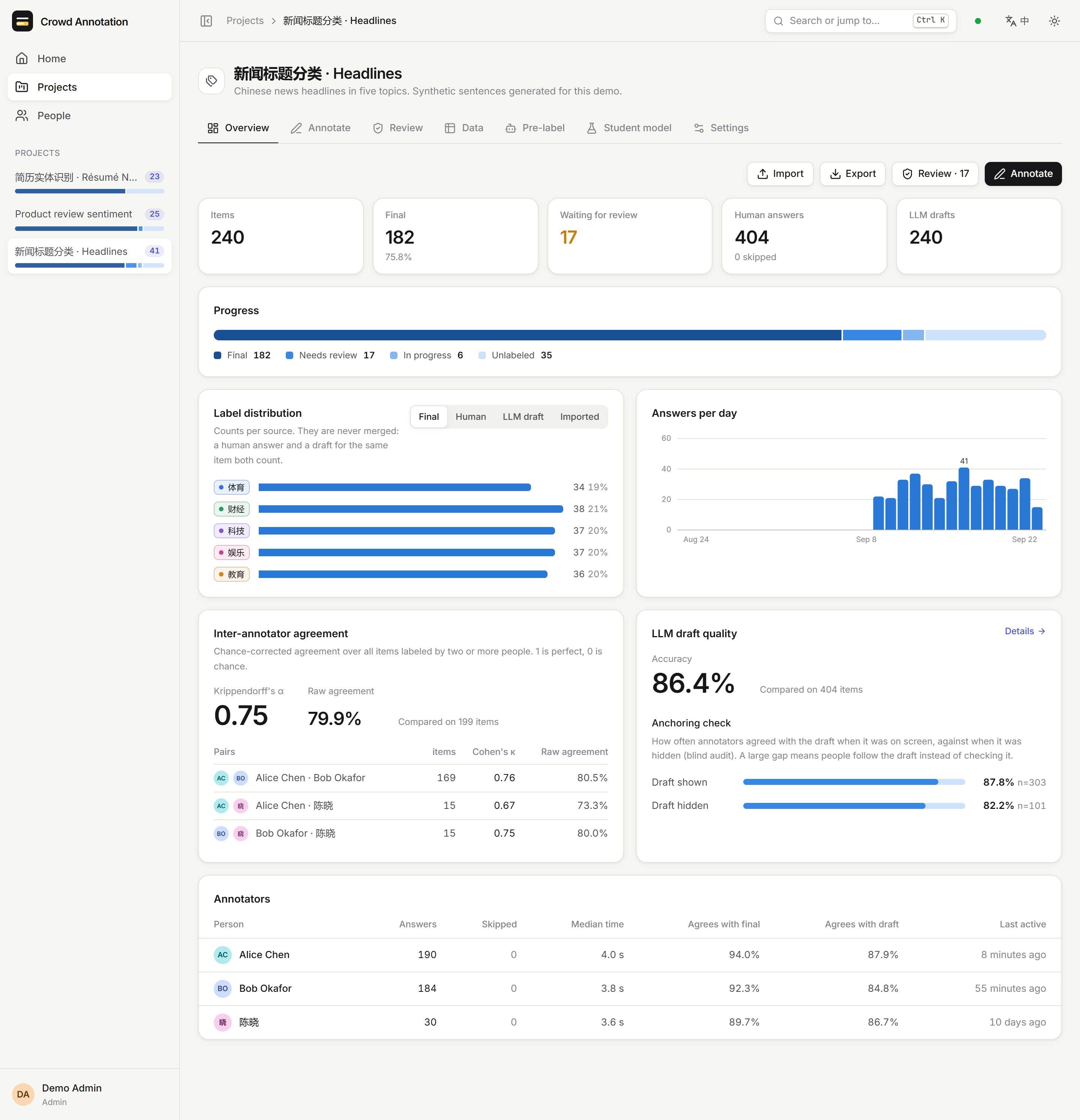Open the Pre-label tab
Viewport: 1080px width, 1120px height.
click(x=535, y=128)
